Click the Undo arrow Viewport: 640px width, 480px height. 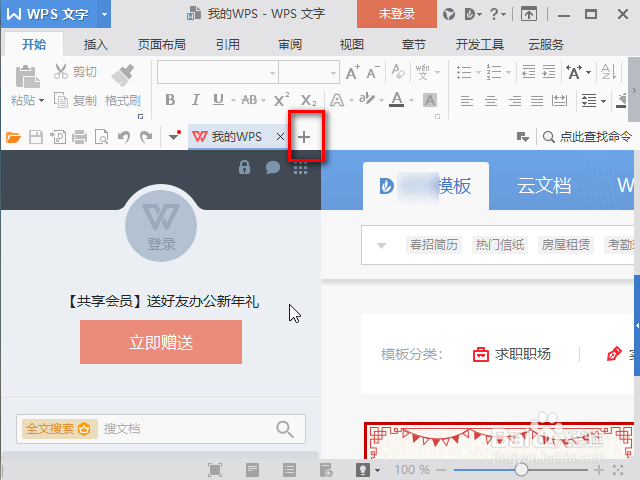pos(124,137)
